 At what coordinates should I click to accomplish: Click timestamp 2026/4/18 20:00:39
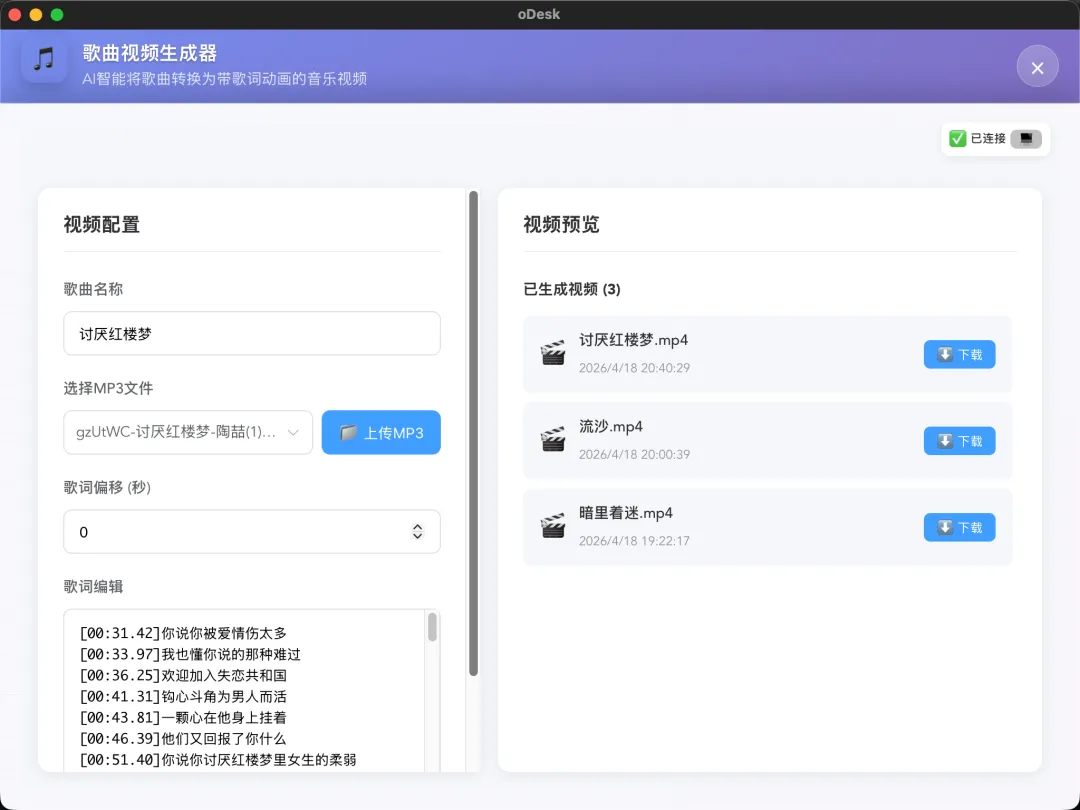click(634, 455)
